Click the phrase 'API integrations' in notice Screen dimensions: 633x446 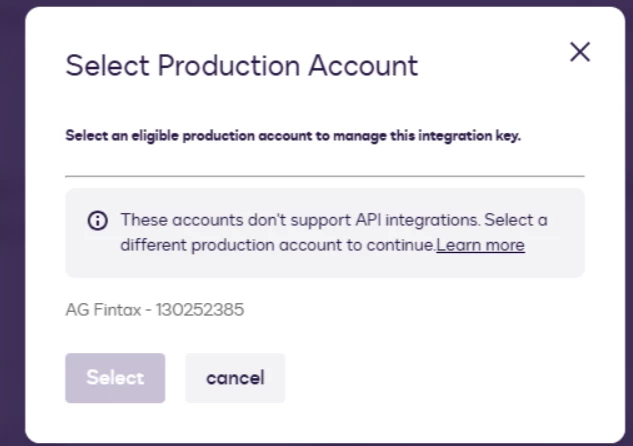tap(417, 220)
